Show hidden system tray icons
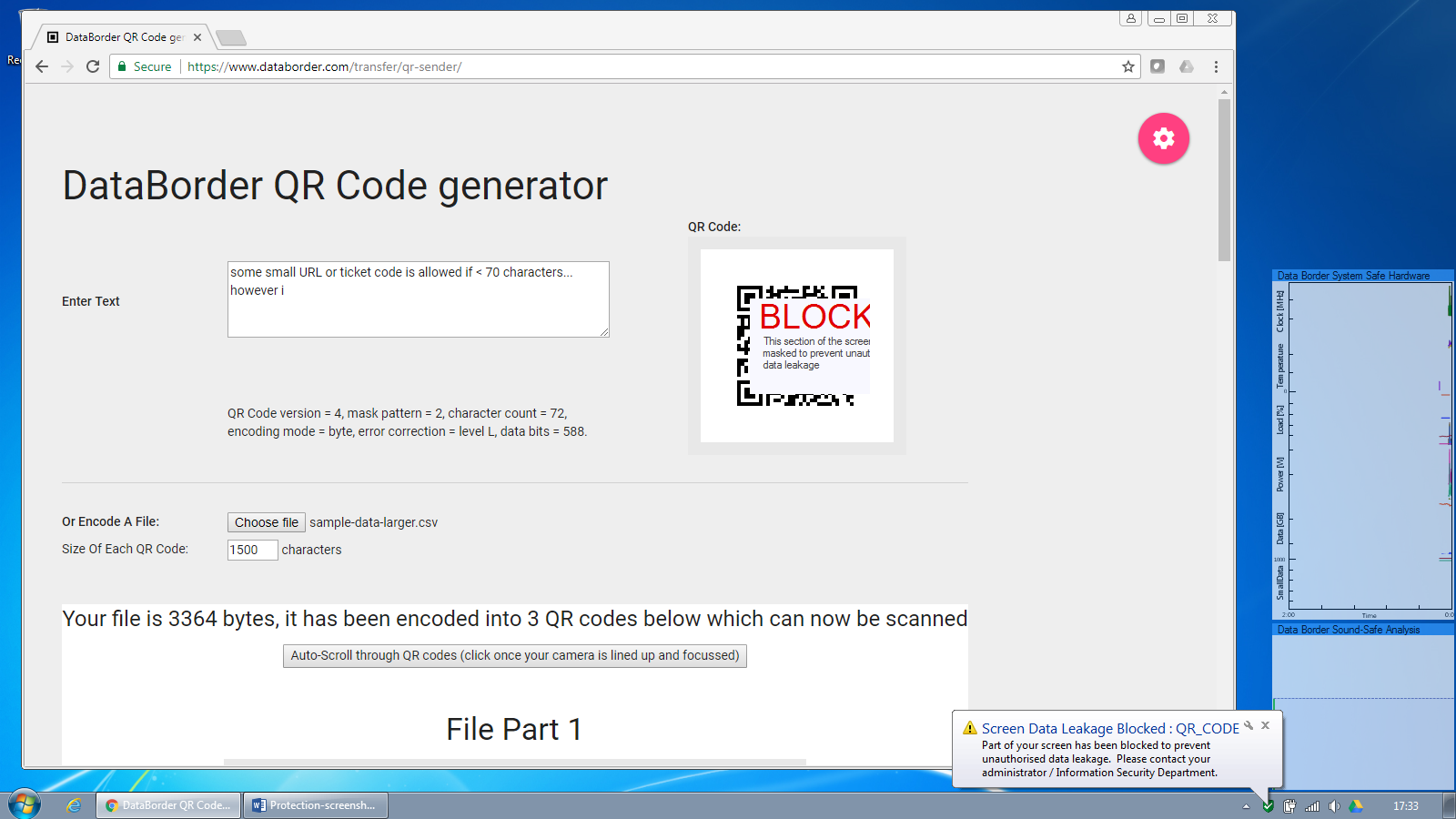Viewport: 1456px width, 819px height. tap(1246, 806)
